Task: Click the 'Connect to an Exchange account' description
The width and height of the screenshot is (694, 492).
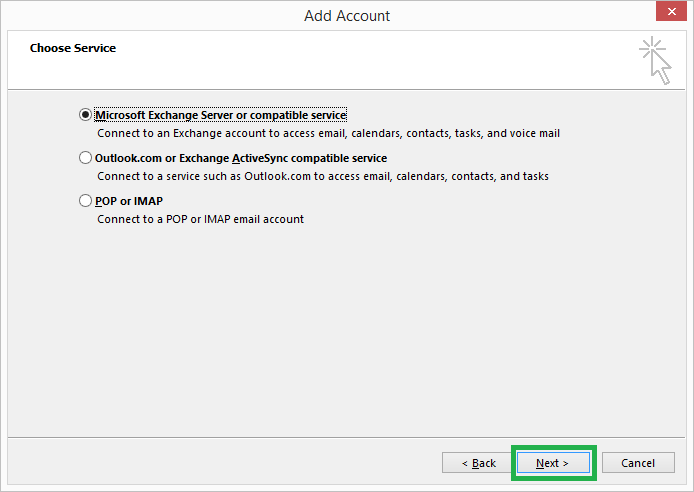Action: (x=328, y=133)
